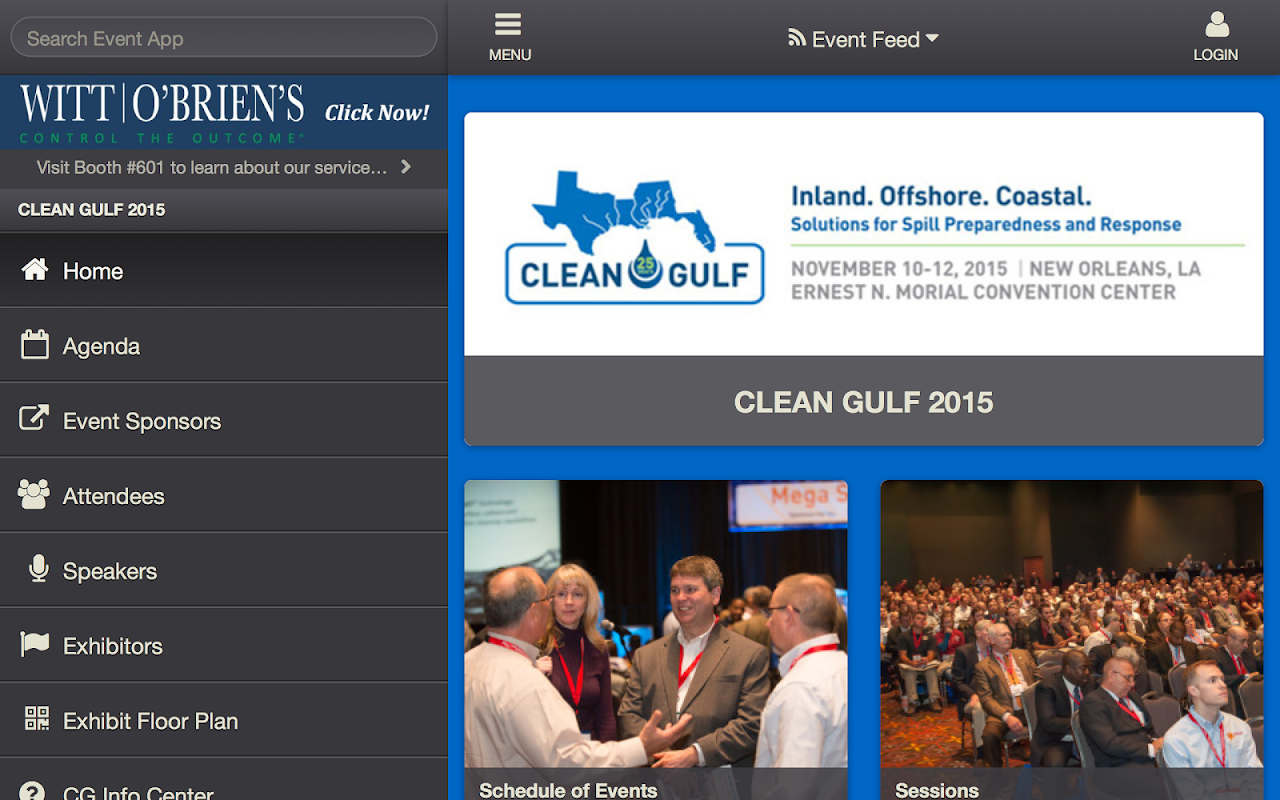Click the Clean Gulf logo banner image
Viewport: 1280px width, 800px height.
pos(864,234)
